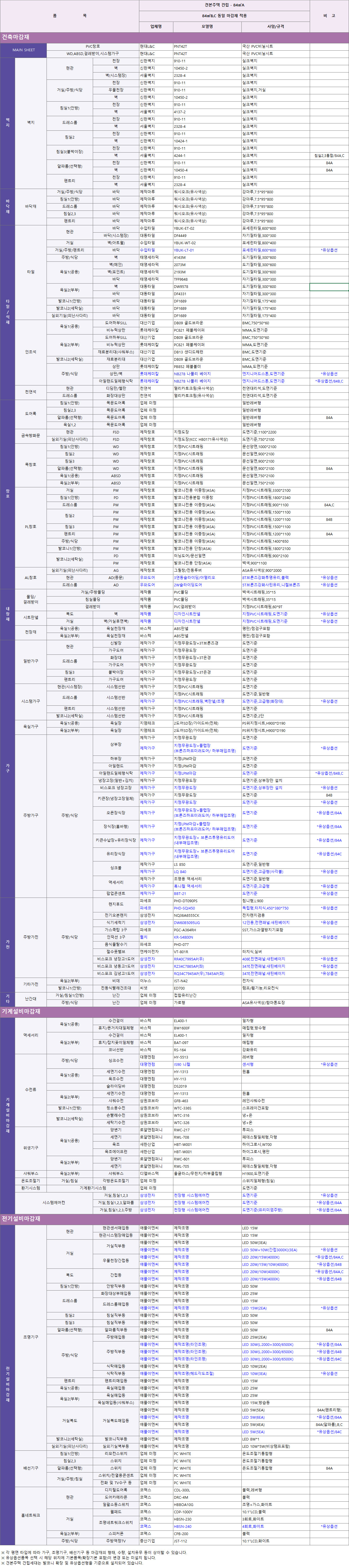The height and width of the screenshot is (1568, 349).
Task: Select model cell BBT-21
Action: [x=207, y=893]
